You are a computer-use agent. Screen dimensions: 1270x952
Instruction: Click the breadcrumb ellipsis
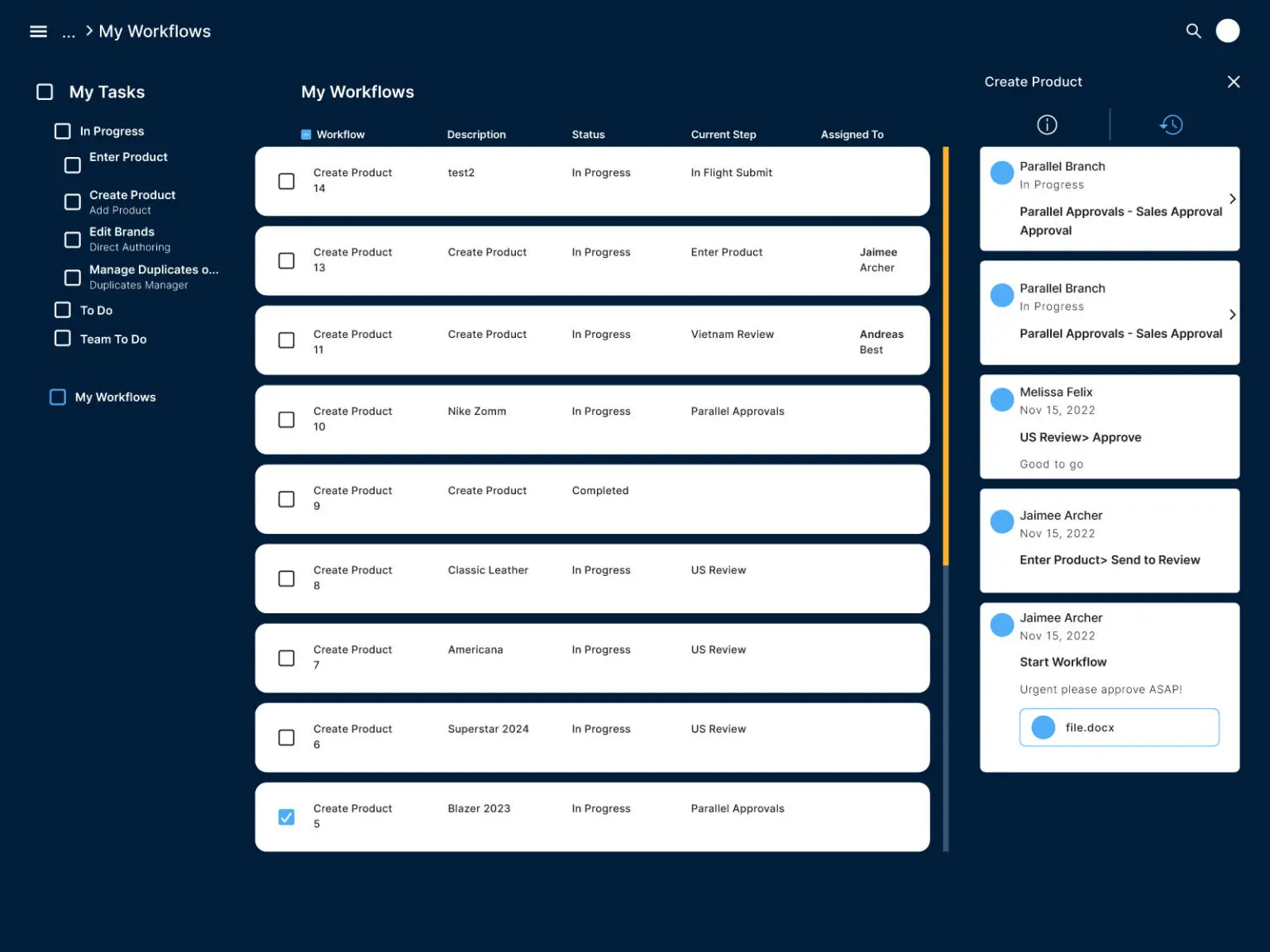pyautogui.click(x=69, y=32)
